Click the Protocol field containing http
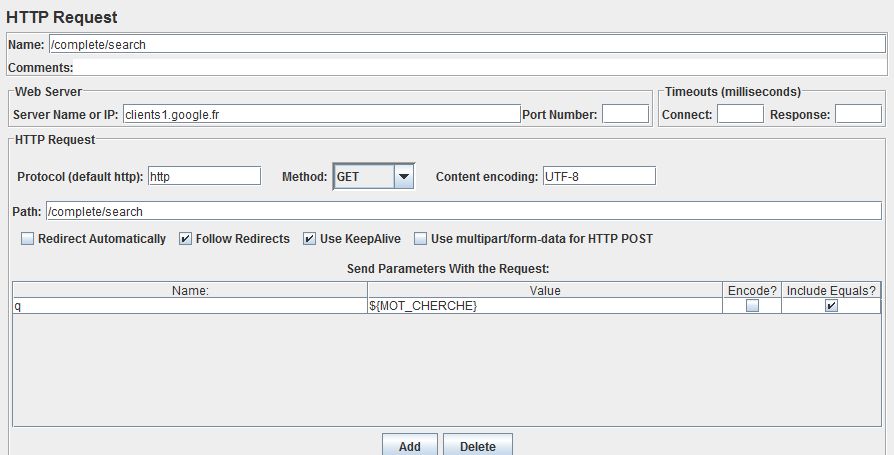Image resolution: width=894 pixels, height=455 pixels. tap(204, 176)
